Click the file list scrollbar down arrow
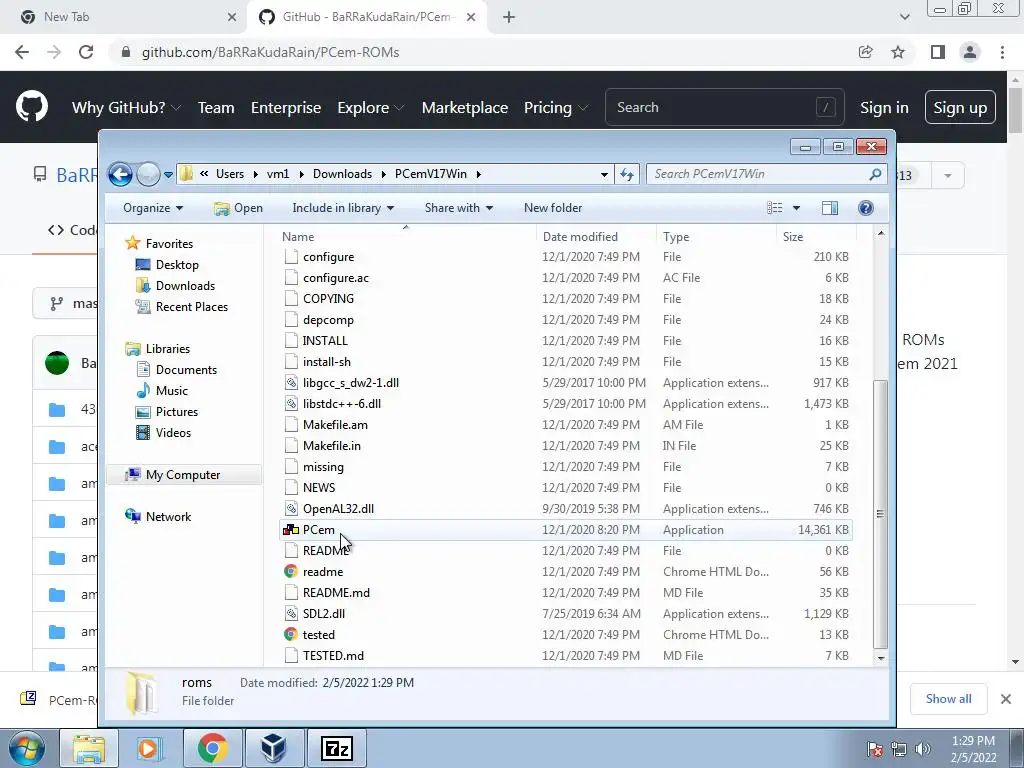 [x=881, y=658]
